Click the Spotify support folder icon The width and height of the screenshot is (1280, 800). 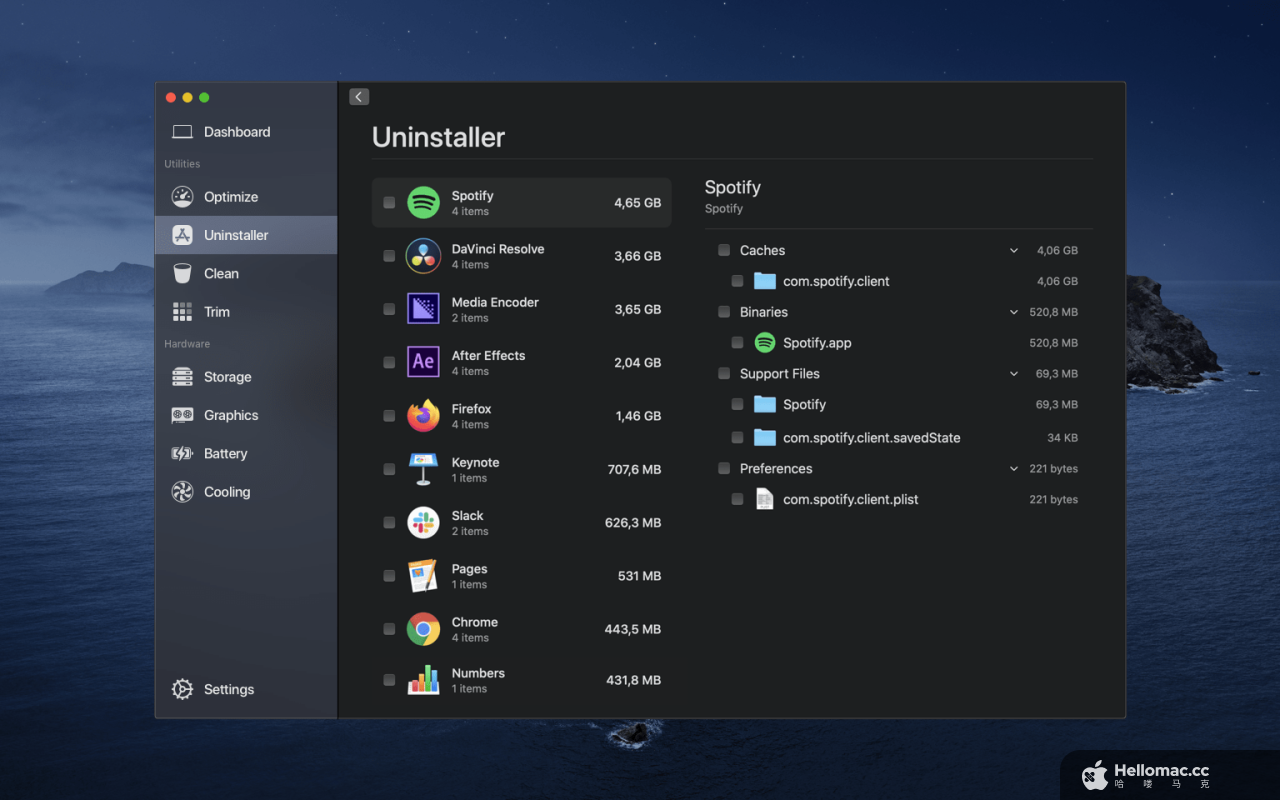765,404
